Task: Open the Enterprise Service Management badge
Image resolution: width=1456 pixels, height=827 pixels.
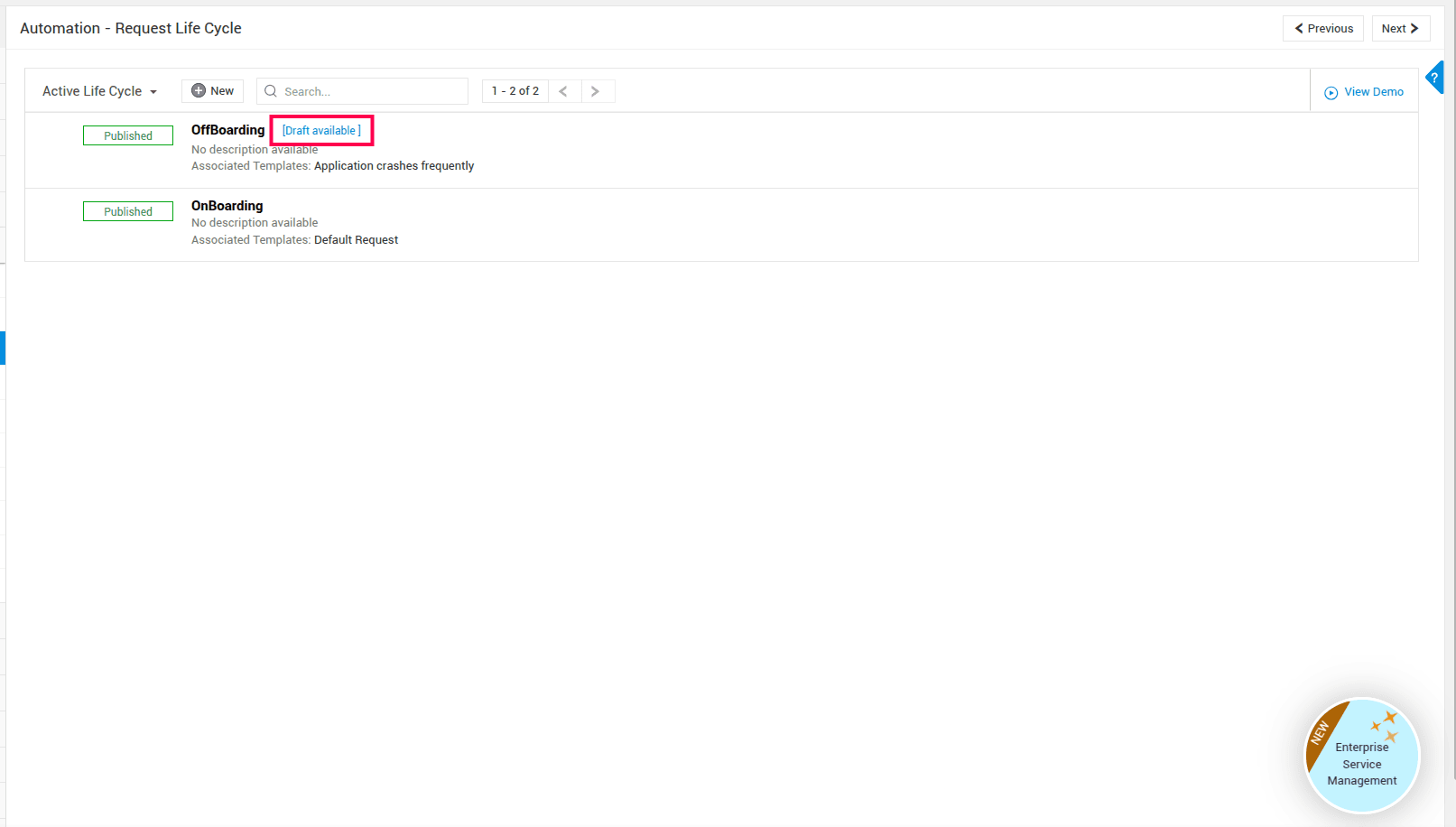Action: pyautogui.click(x=1362, y=756)
